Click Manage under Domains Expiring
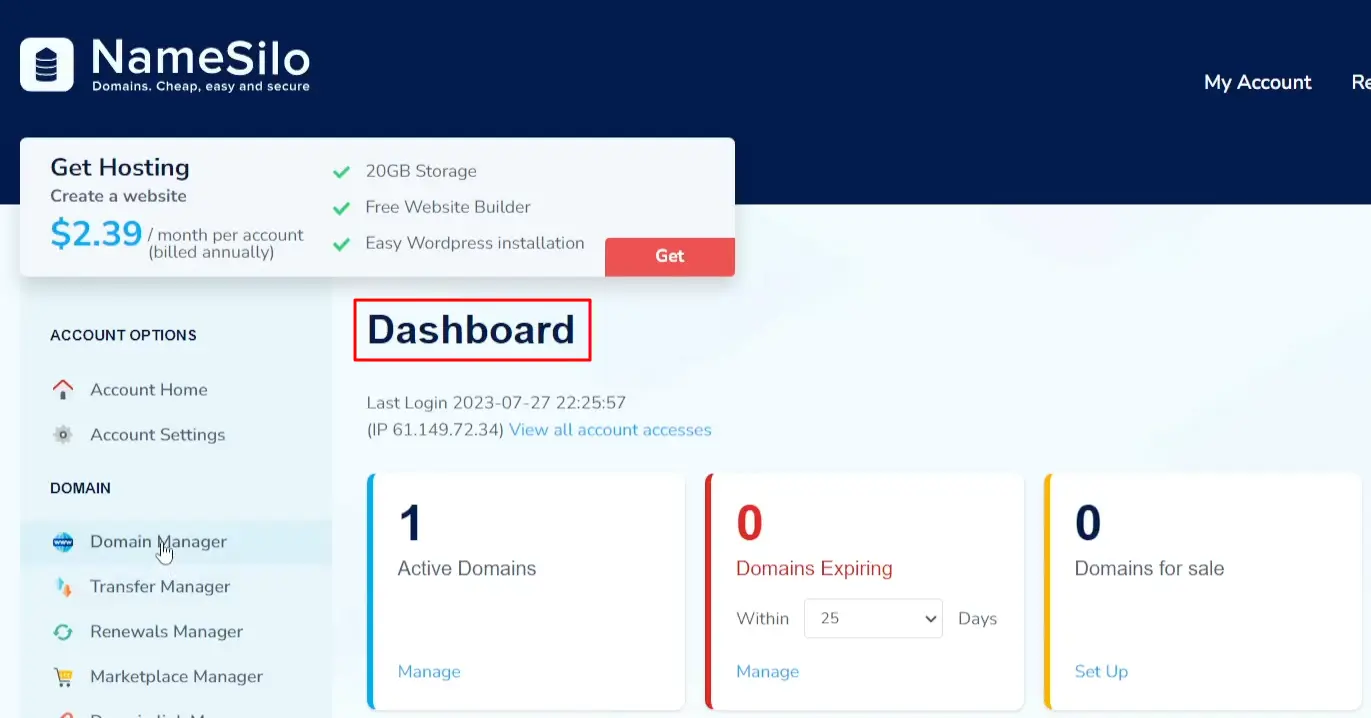The height and width of the screenshot is (718, 1371). 768,672
